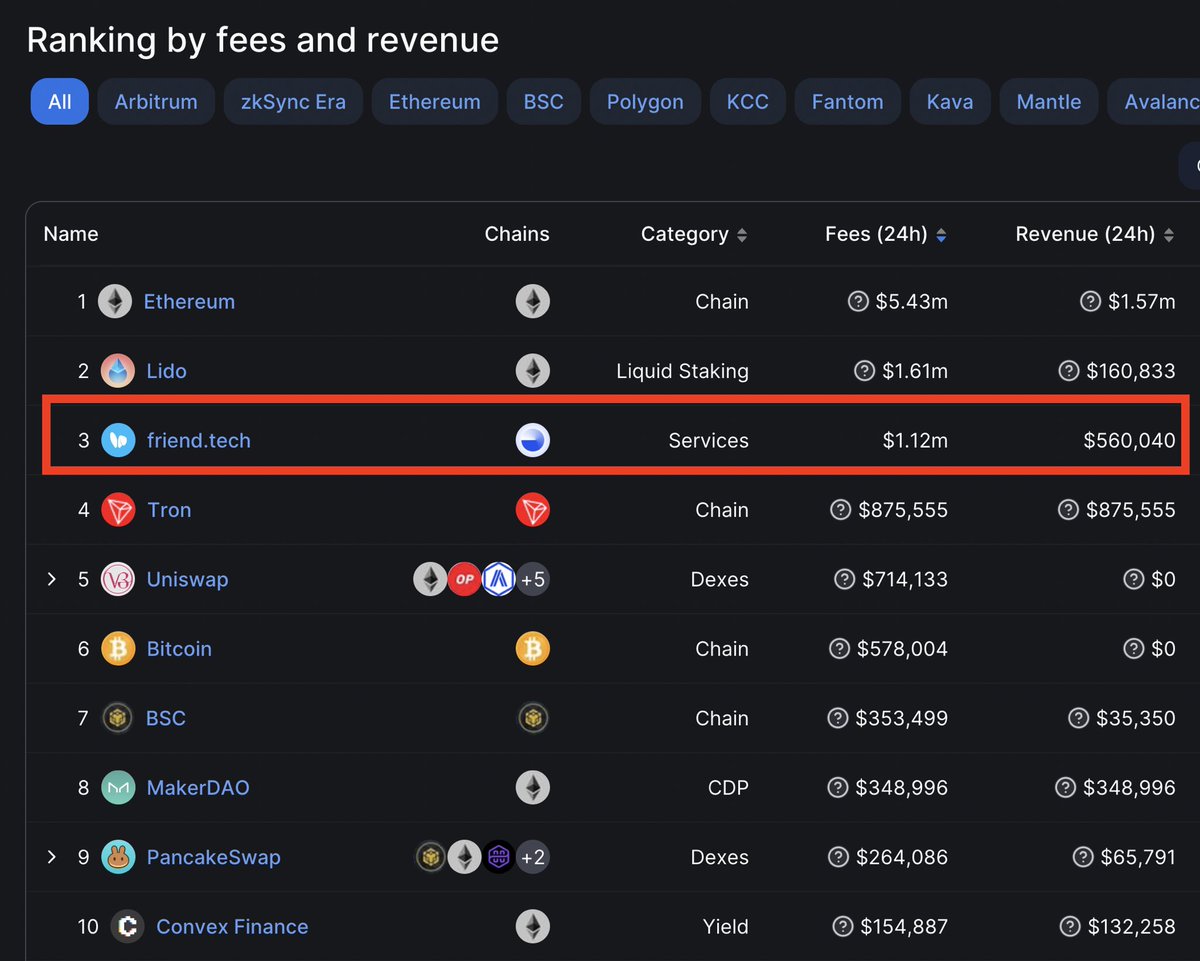Expand the PancakeSwap row chevron
Screen dimensions: 1200x961
coord(53,857)
